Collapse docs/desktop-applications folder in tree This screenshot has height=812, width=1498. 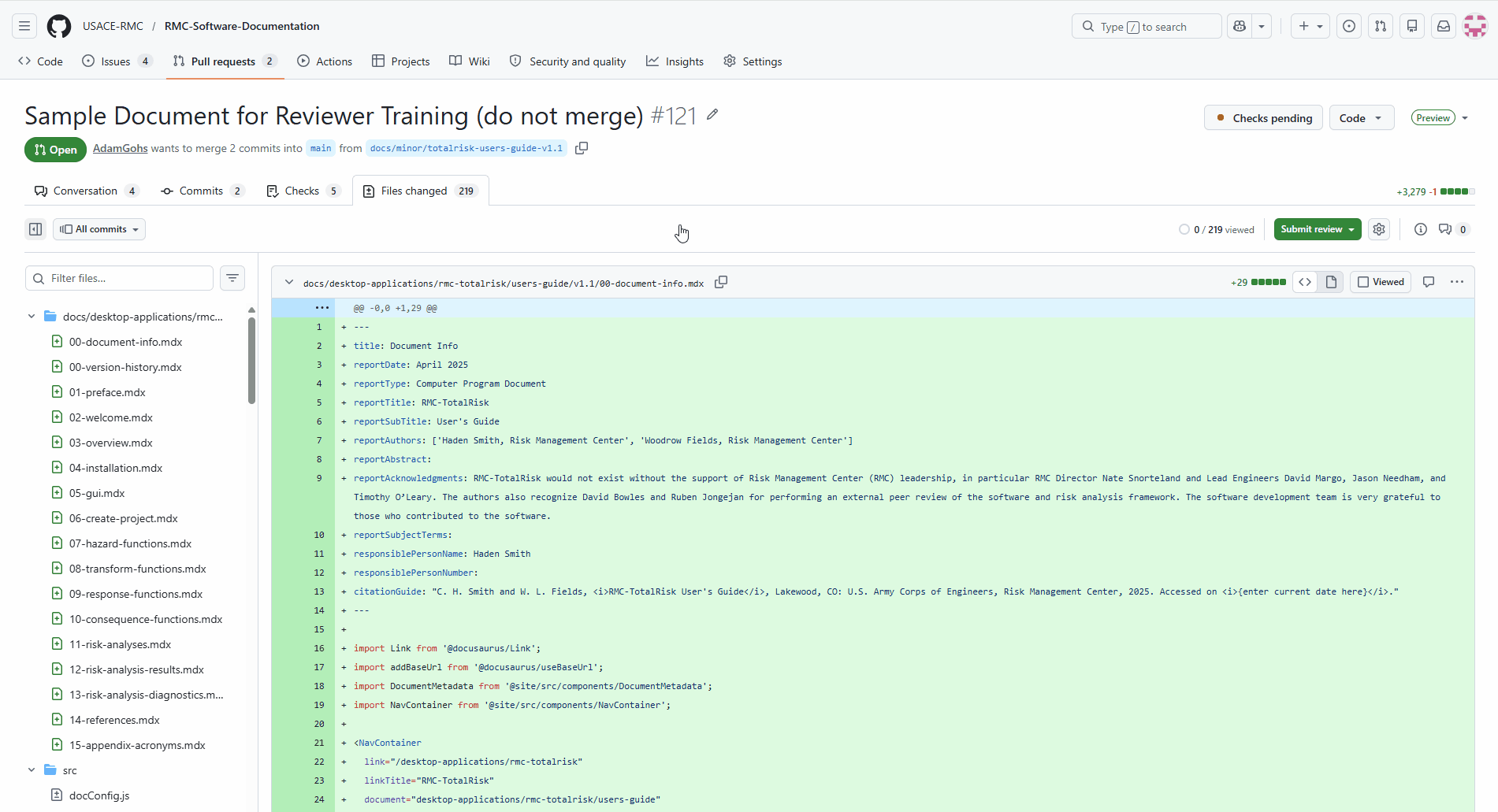(32, 317)
